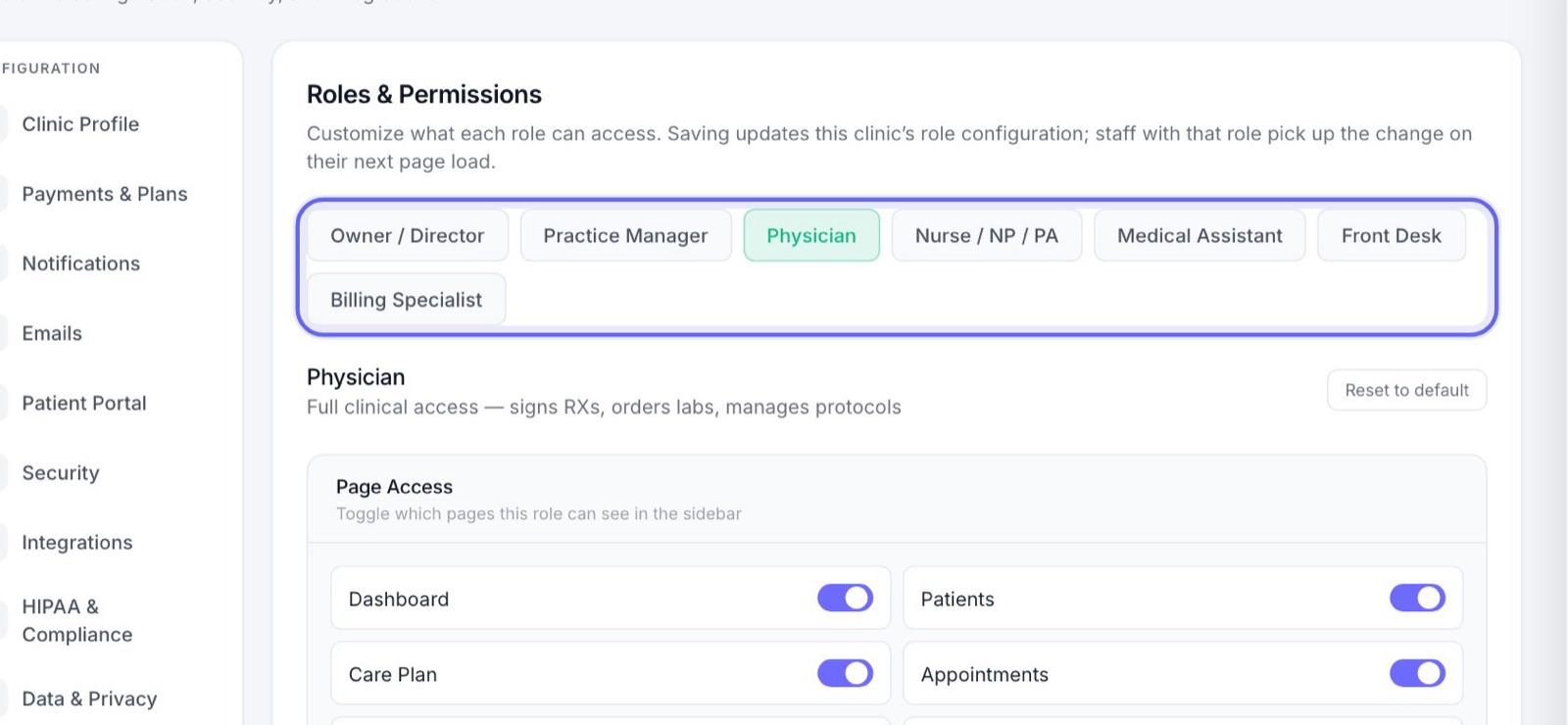The width and height of the screenshot is (1568, 725).
Task: Toggle Appointments page access
Action: [1417, 673]
